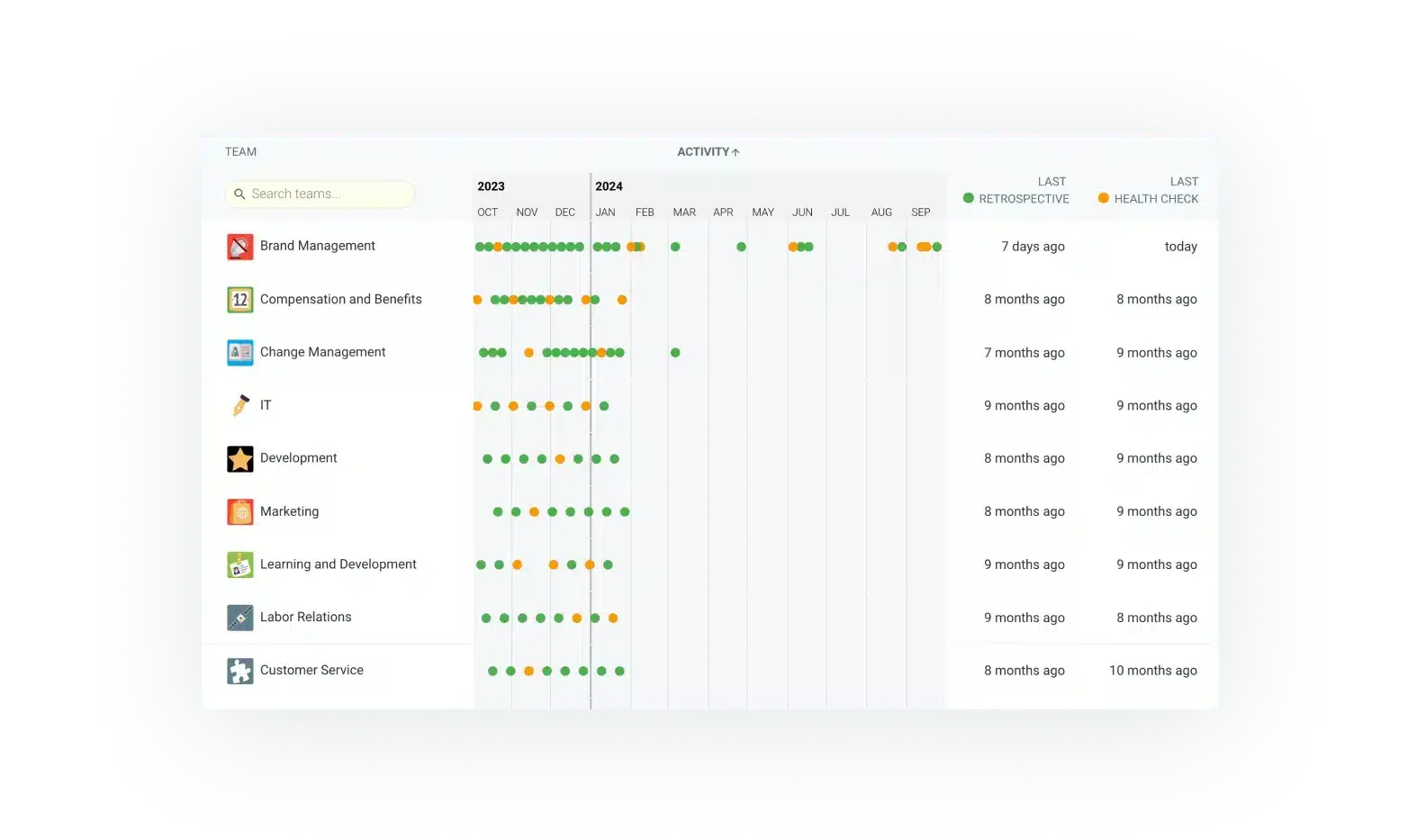Click the Learning and Development team icon
The width and height of the screenshot is (1417, 840).
239,565
